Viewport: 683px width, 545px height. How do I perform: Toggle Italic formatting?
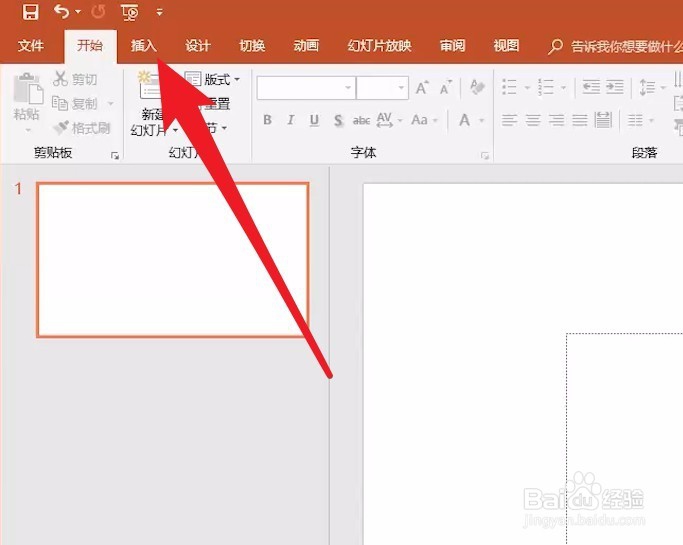tap(291, 119)
